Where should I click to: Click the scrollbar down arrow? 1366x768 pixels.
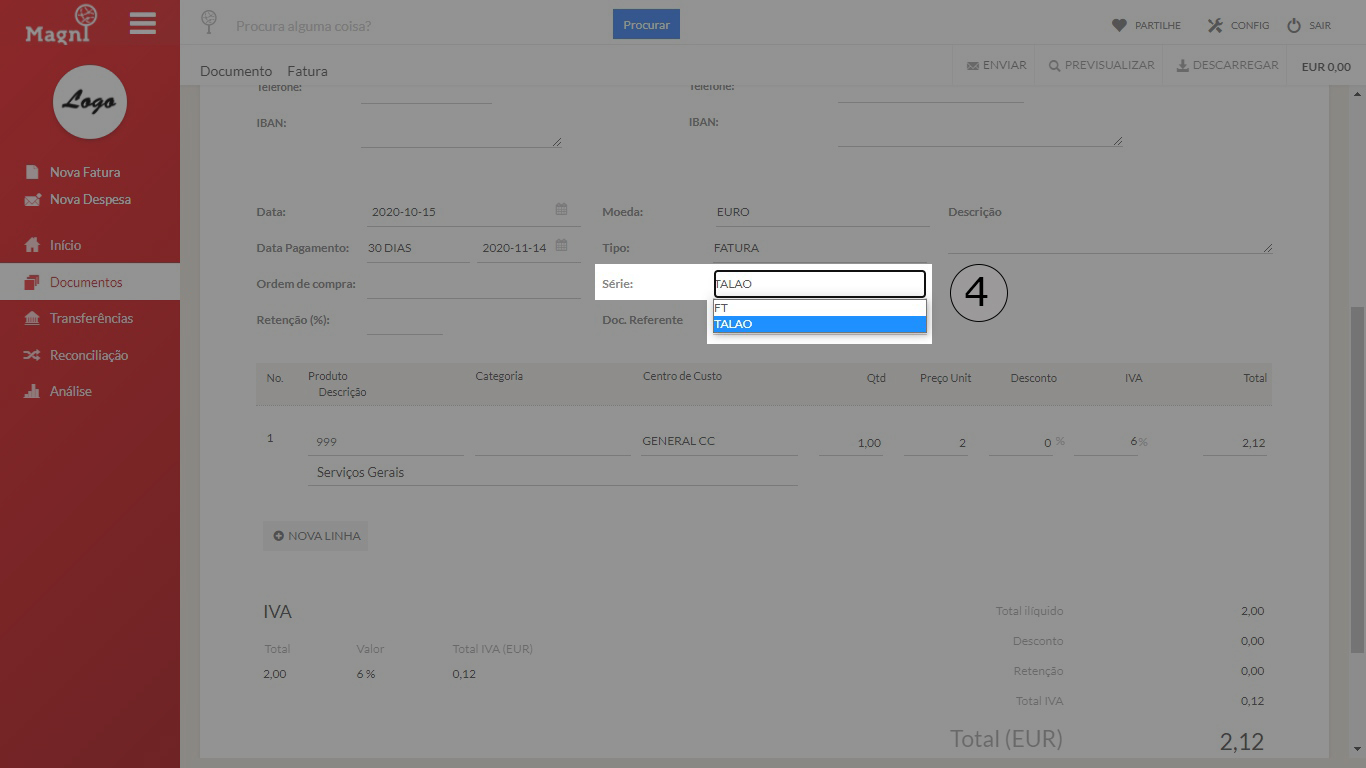(x=1357, y=748)
